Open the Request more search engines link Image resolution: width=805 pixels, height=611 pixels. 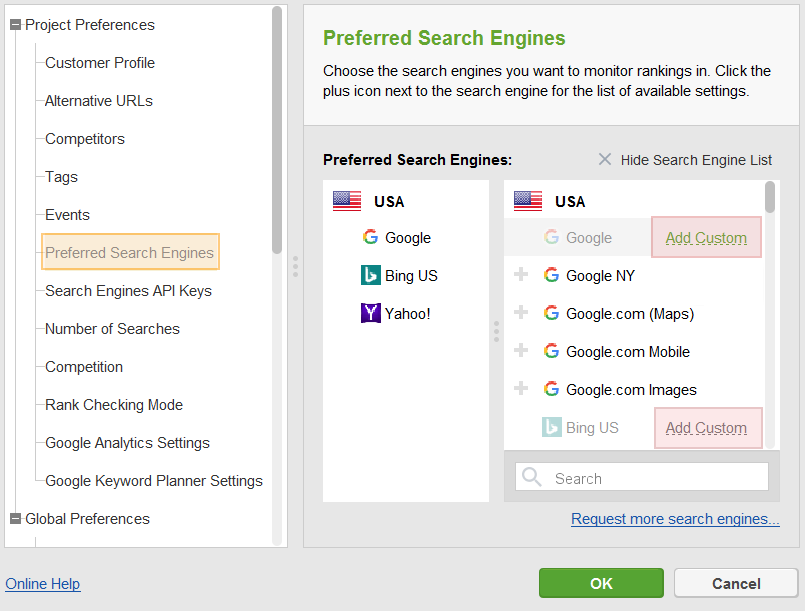point(675,519)
